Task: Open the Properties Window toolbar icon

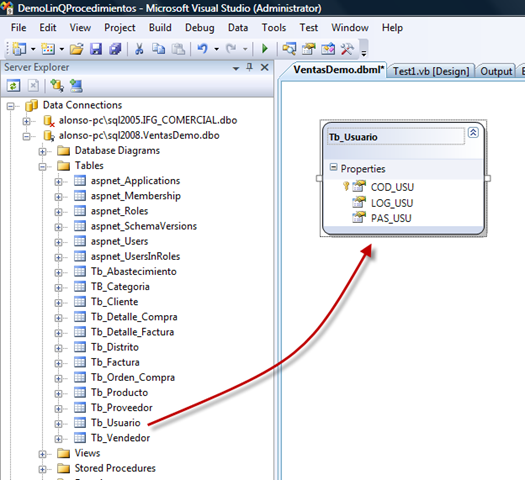Action: point(309,49)
